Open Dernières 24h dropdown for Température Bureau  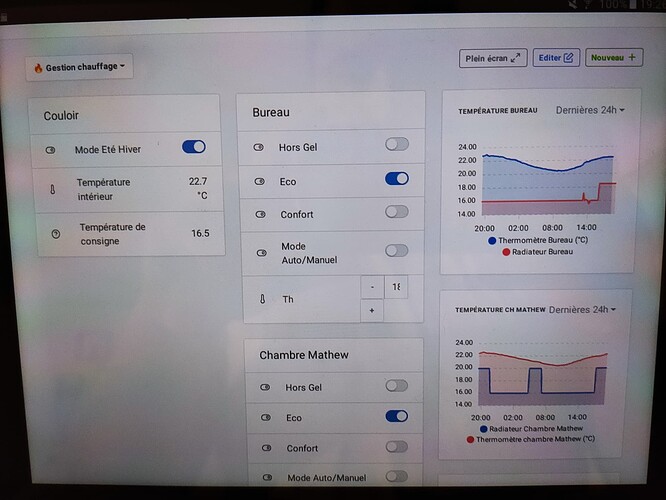point(590,110)
